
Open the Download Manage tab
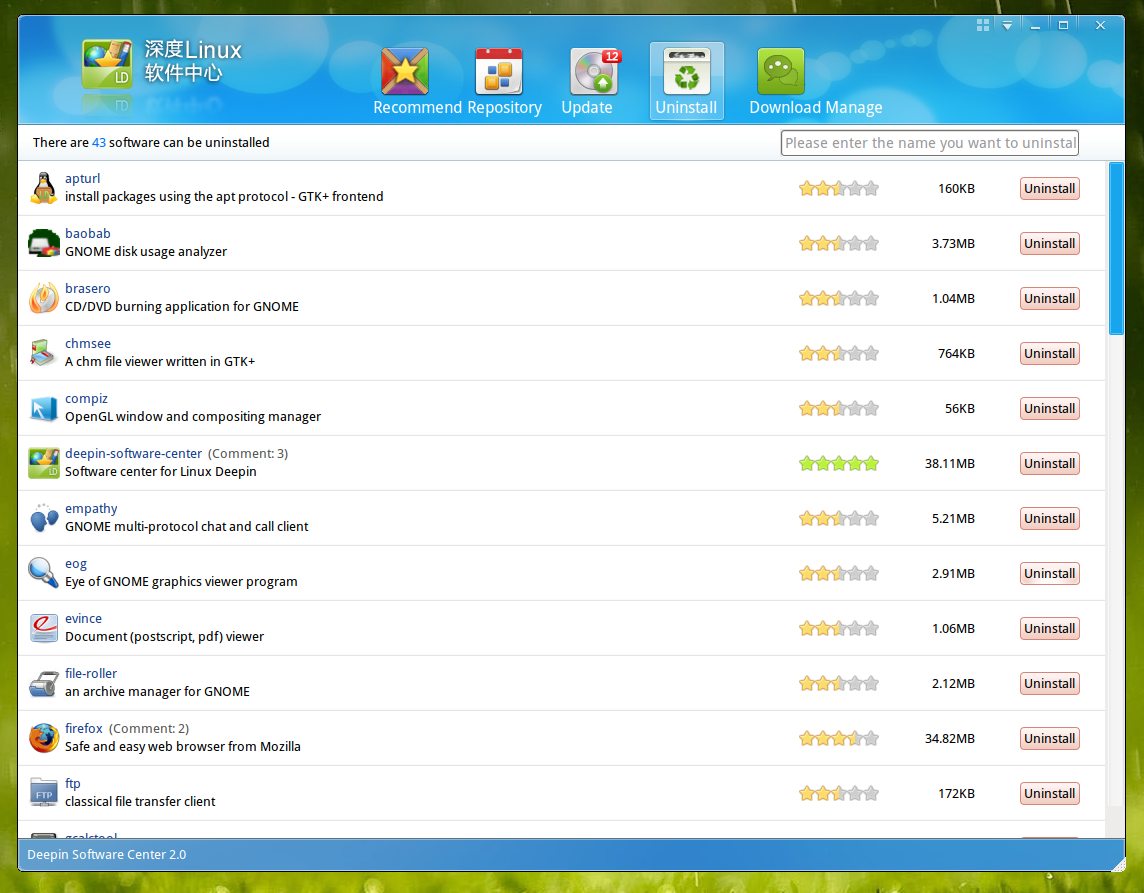coord(816,81)
